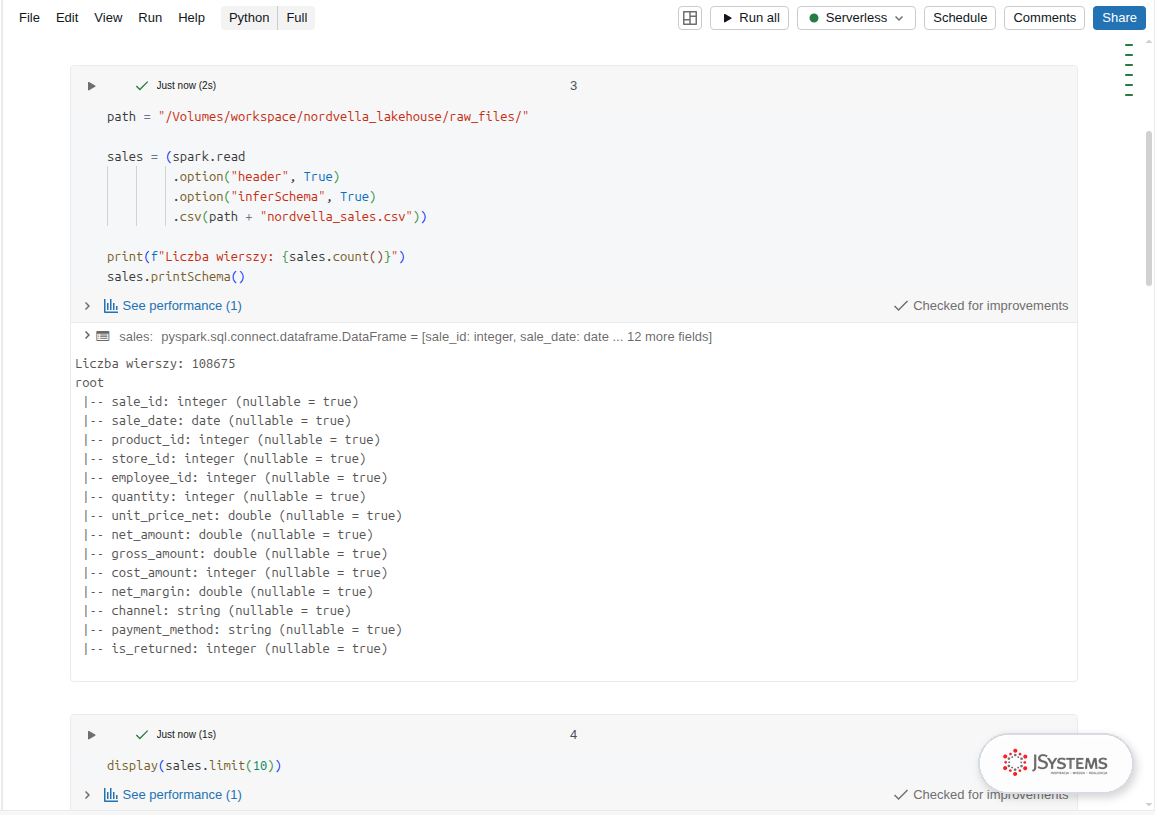Run cell 3 with play icon
This screenshot has height=815, width=1155.
(91, 86)
